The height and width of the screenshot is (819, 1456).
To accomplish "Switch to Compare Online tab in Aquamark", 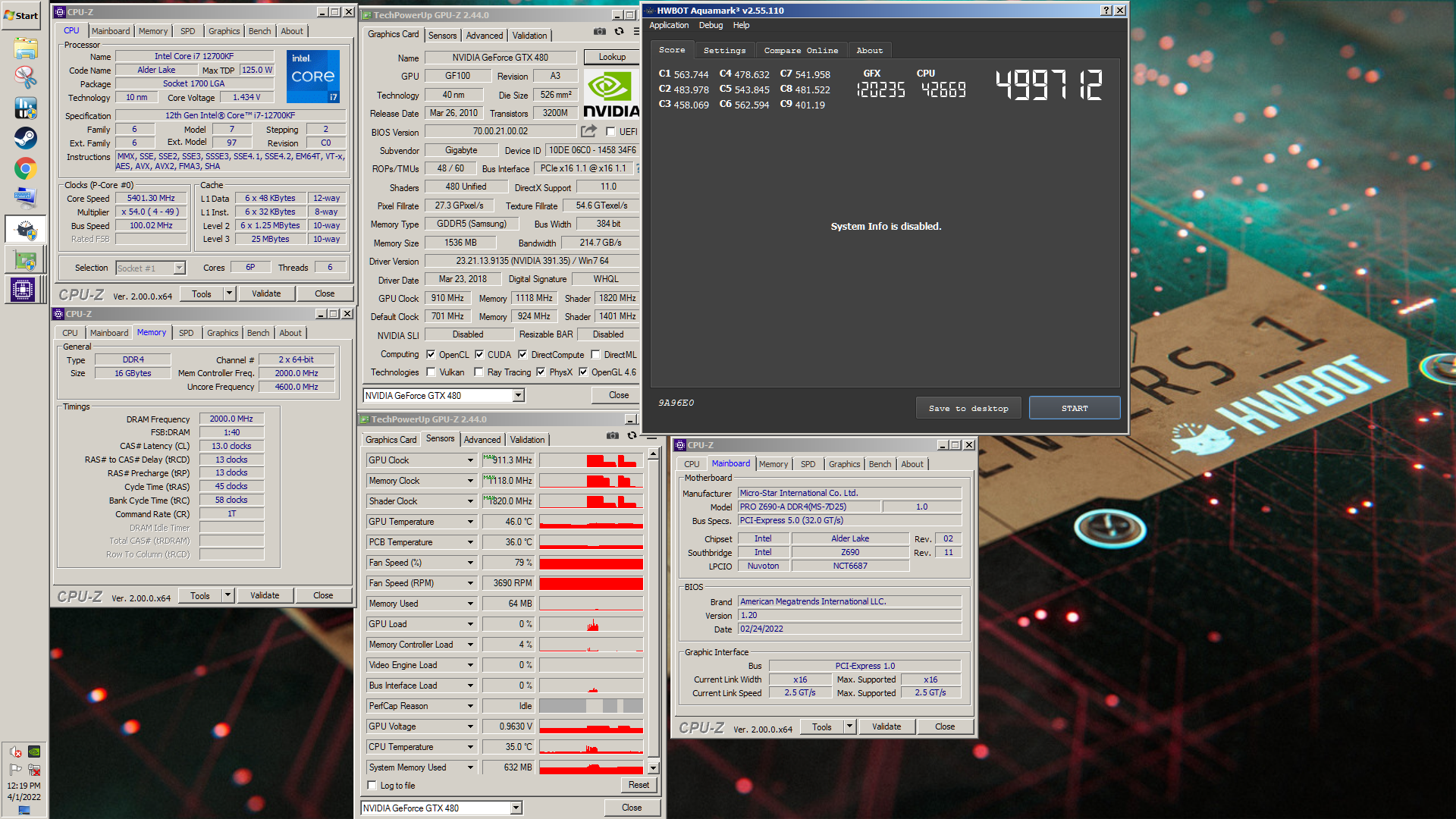I will 801,51.
